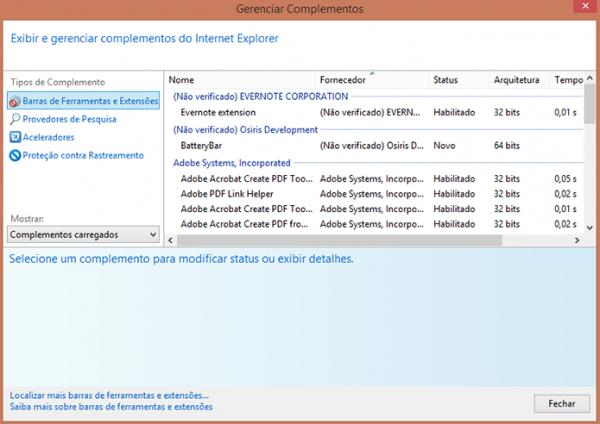This screenshot has width=600, height=424.
Task: Click the left arrow of horizontal scrollbar
Action: (171, 240)
